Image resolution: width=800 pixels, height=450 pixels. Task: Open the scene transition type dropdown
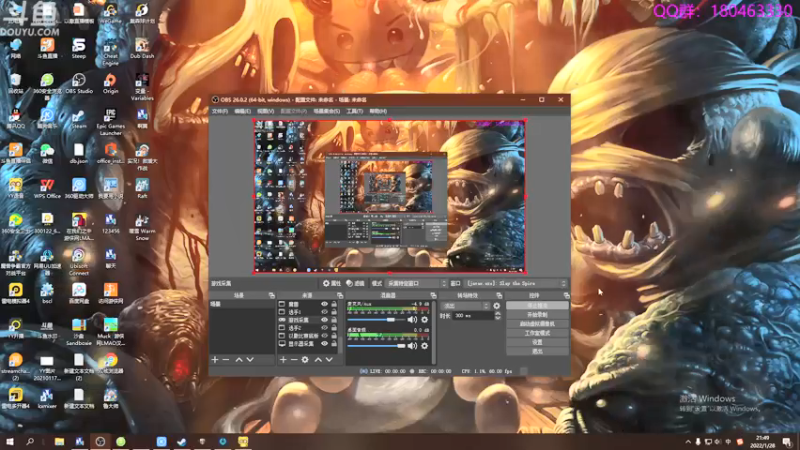465,306
